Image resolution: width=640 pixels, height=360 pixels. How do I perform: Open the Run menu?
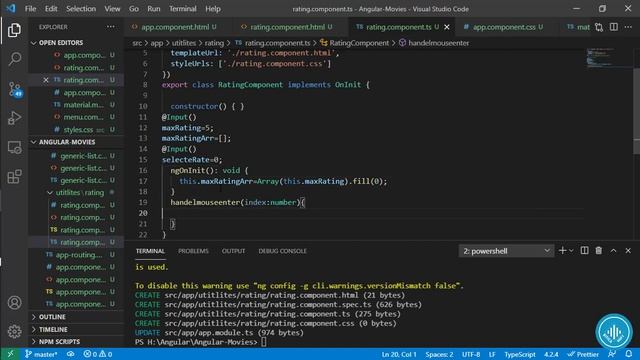coord(154,9)
